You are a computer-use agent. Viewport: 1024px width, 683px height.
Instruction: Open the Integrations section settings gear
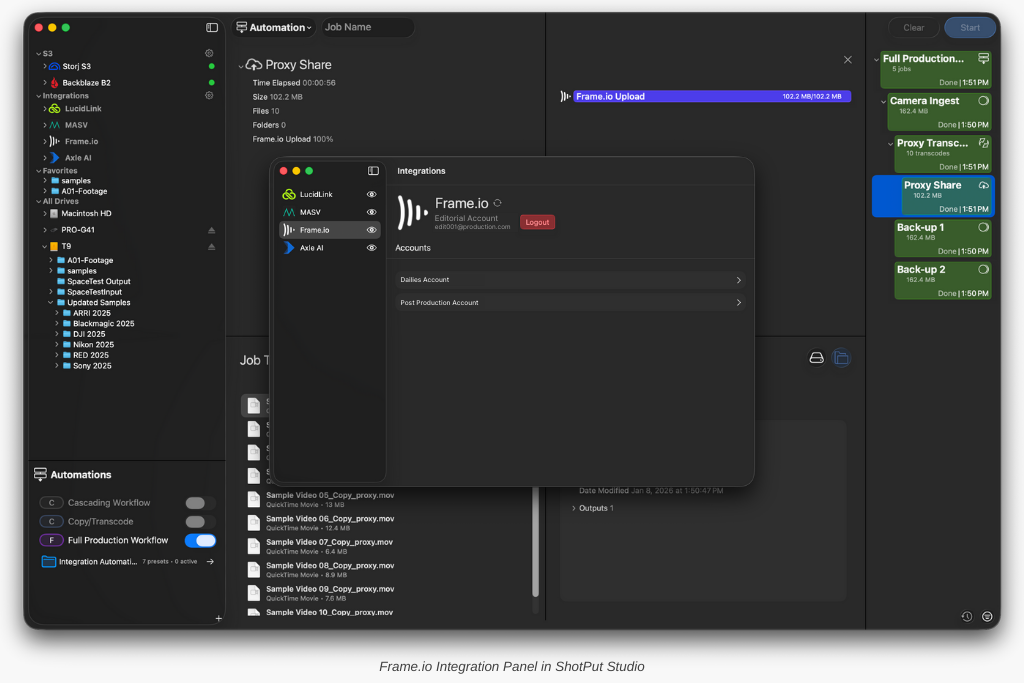pyautogui.click(x=209, y=96)
